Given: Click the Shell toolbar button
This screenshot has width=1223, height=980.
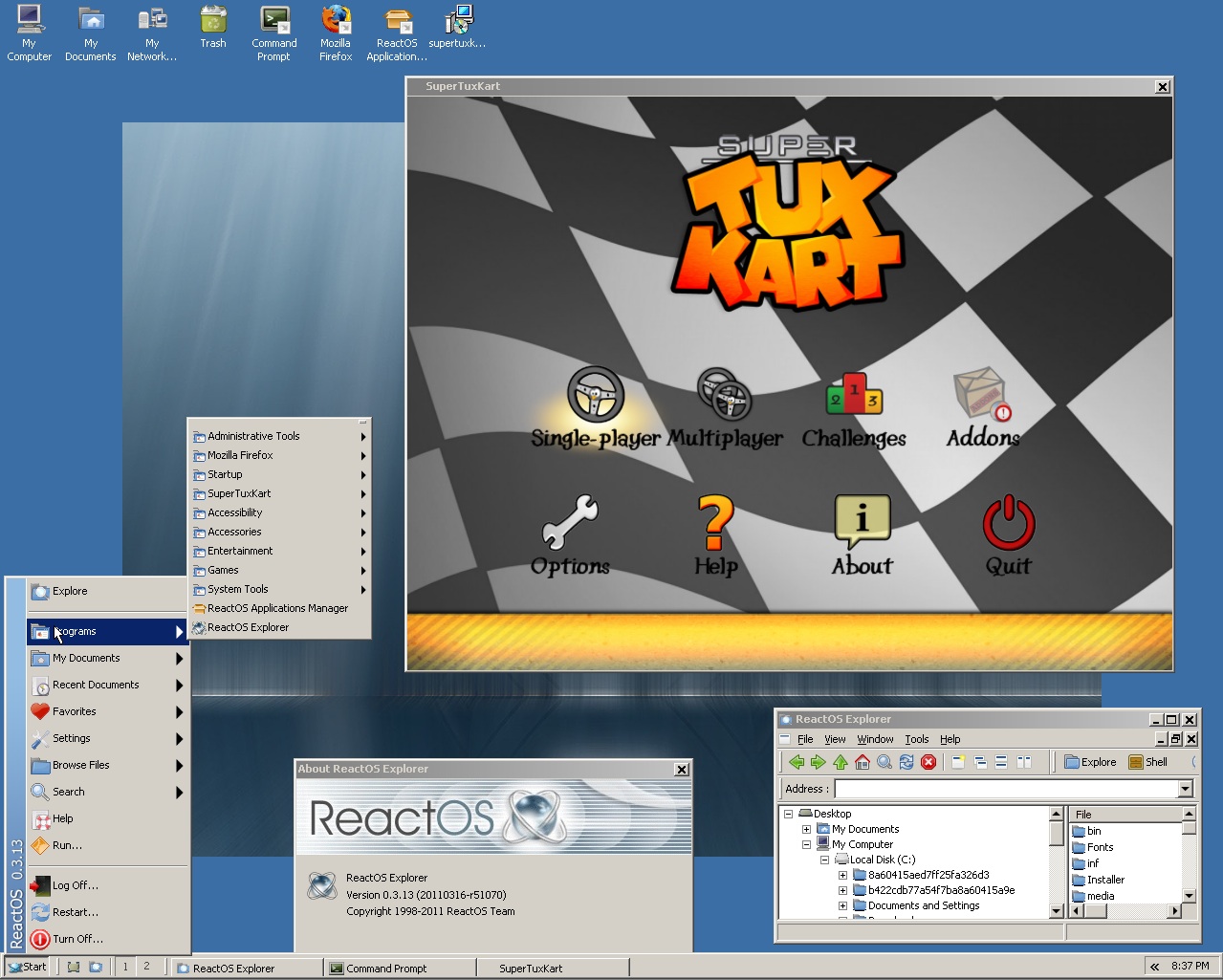Looking at the screenshot, I should tap(1148, 762).
